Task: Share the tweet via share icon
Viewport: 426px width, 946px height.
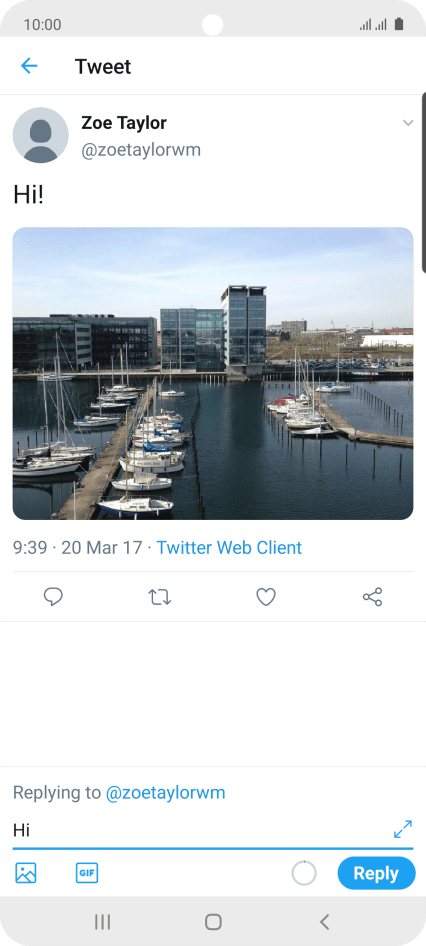Action: pos(372,597)
